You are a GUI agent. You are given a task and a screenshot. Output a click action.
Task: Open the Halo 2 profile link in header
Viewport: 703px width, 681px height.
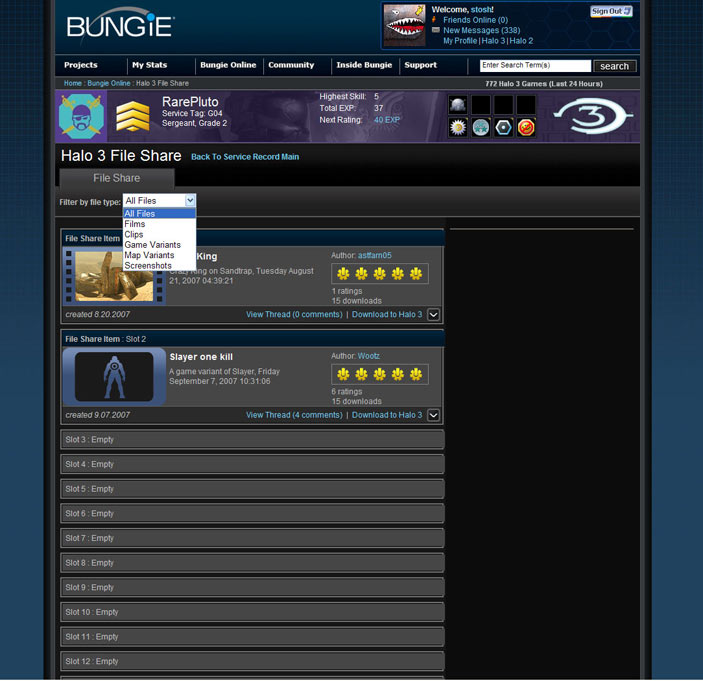point(521,41)
